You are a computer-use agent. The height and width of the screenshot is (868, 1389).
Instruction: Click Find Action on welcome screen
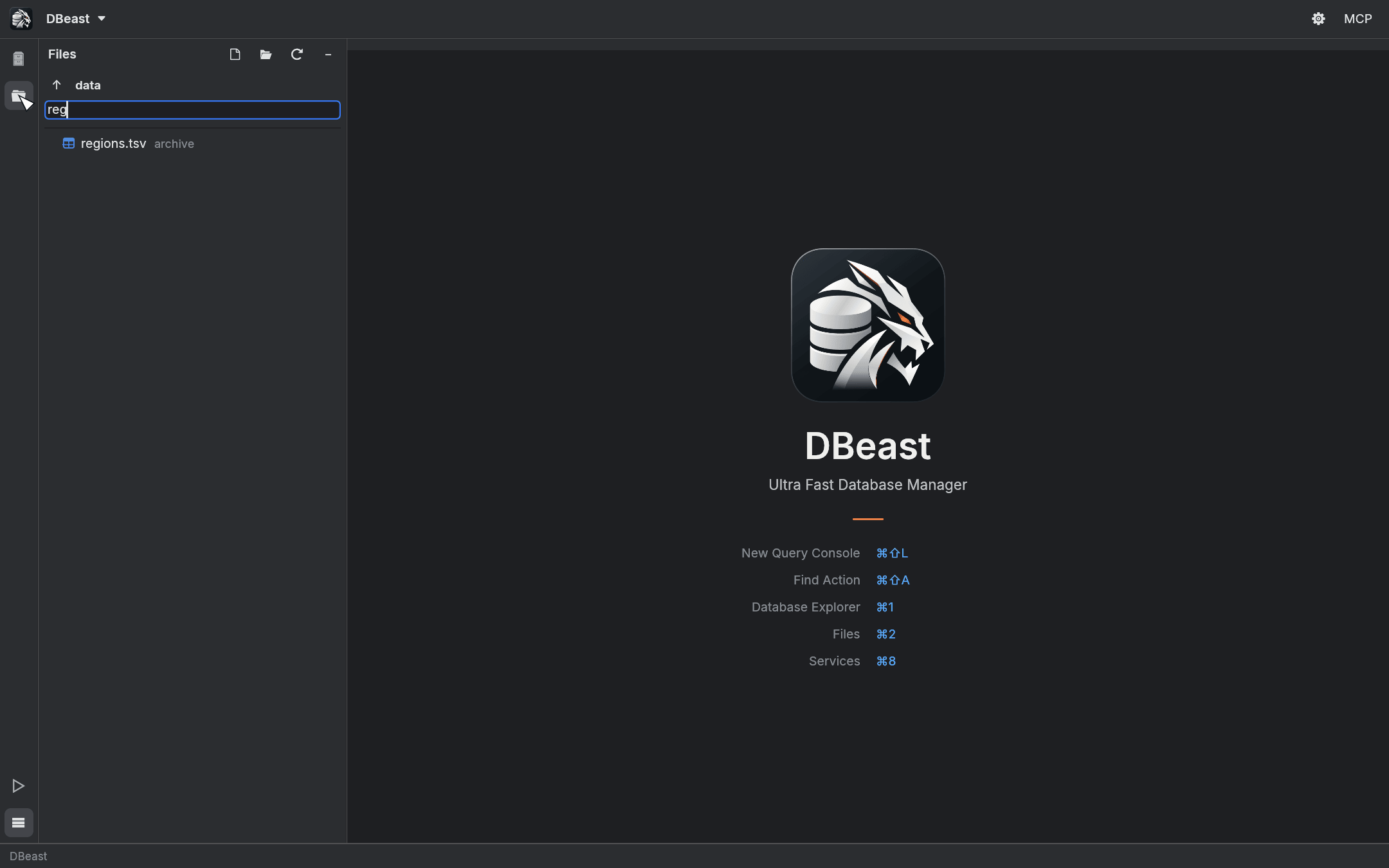(x=826, y=580)
